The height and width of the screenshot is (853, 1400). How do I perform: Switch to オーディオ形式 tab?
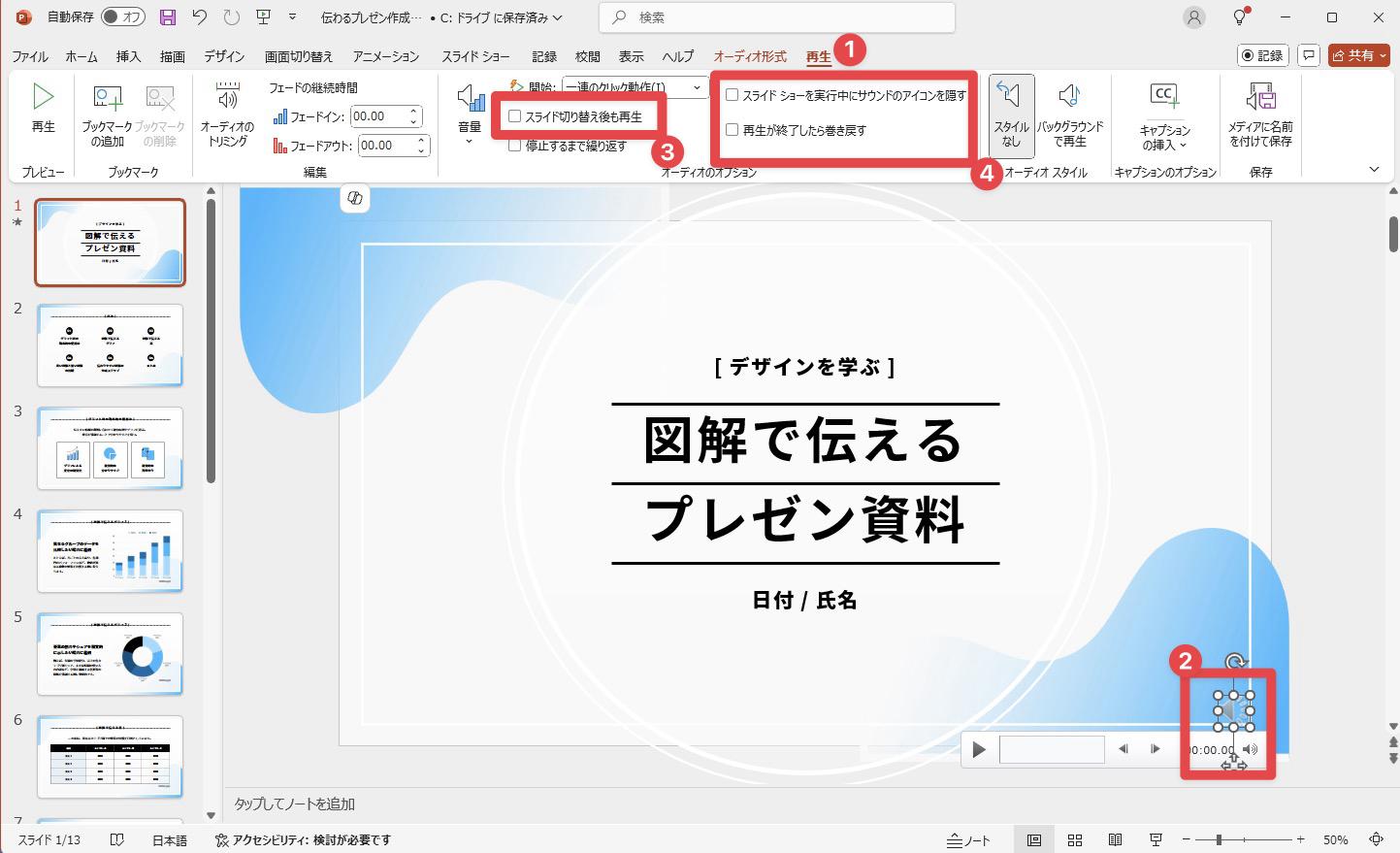pyautogui.click(x=750, y=56)
